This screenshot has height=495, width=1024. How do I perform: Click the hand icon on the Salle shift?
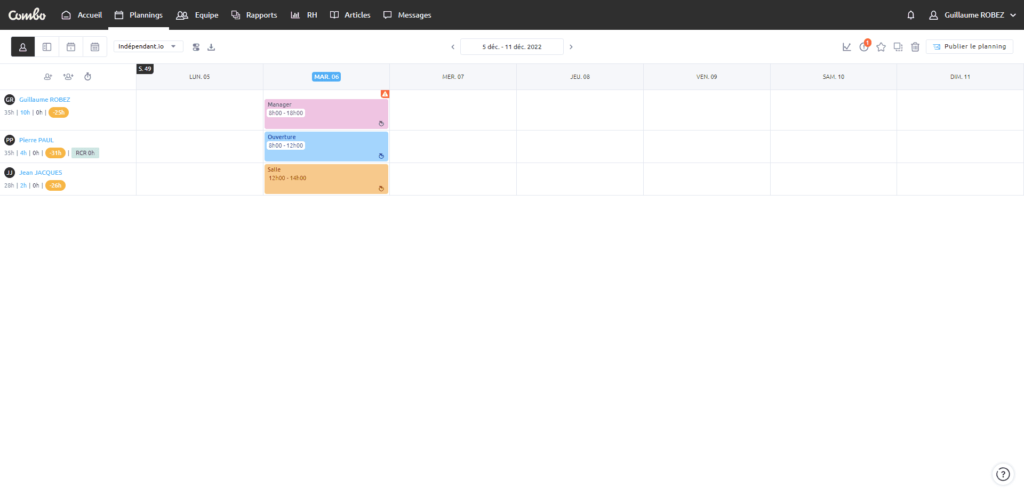point(381,188)
